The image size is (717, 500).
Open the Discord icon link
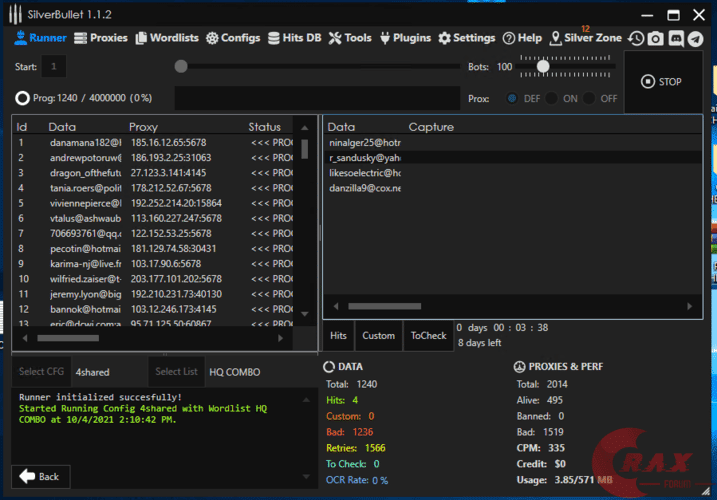click(675, 38)
